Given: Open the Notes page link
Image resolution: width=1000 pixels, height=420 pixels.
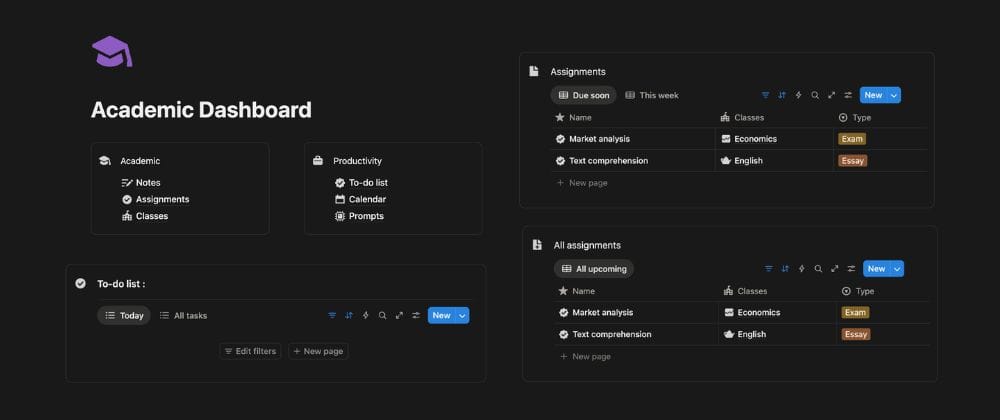Looking at the screenshot, I should [141, 183].
